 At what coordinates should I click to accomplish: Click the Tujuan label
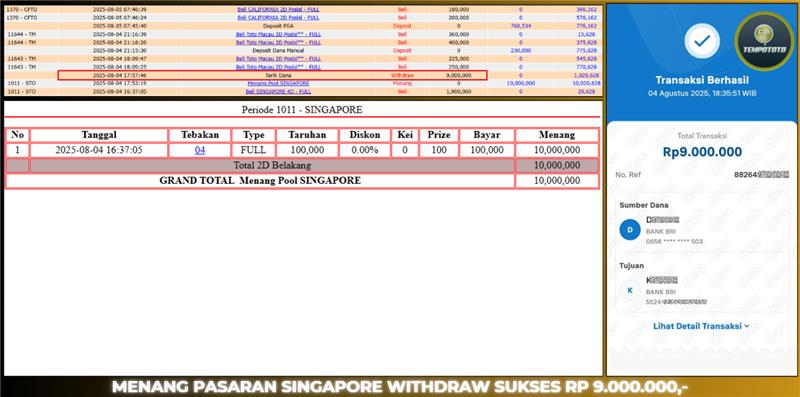632,266
